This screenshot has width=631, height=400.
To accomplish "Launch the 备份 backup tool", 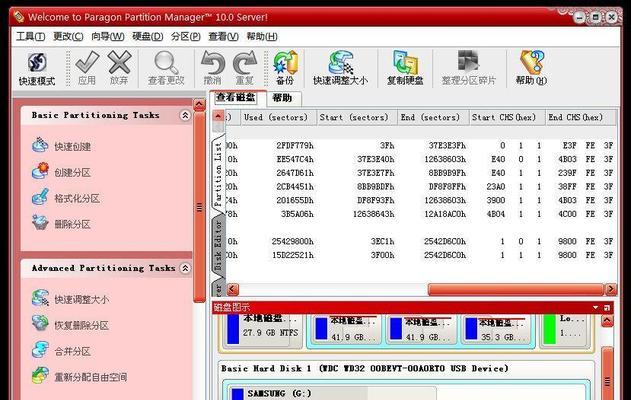I will (285, 68).
